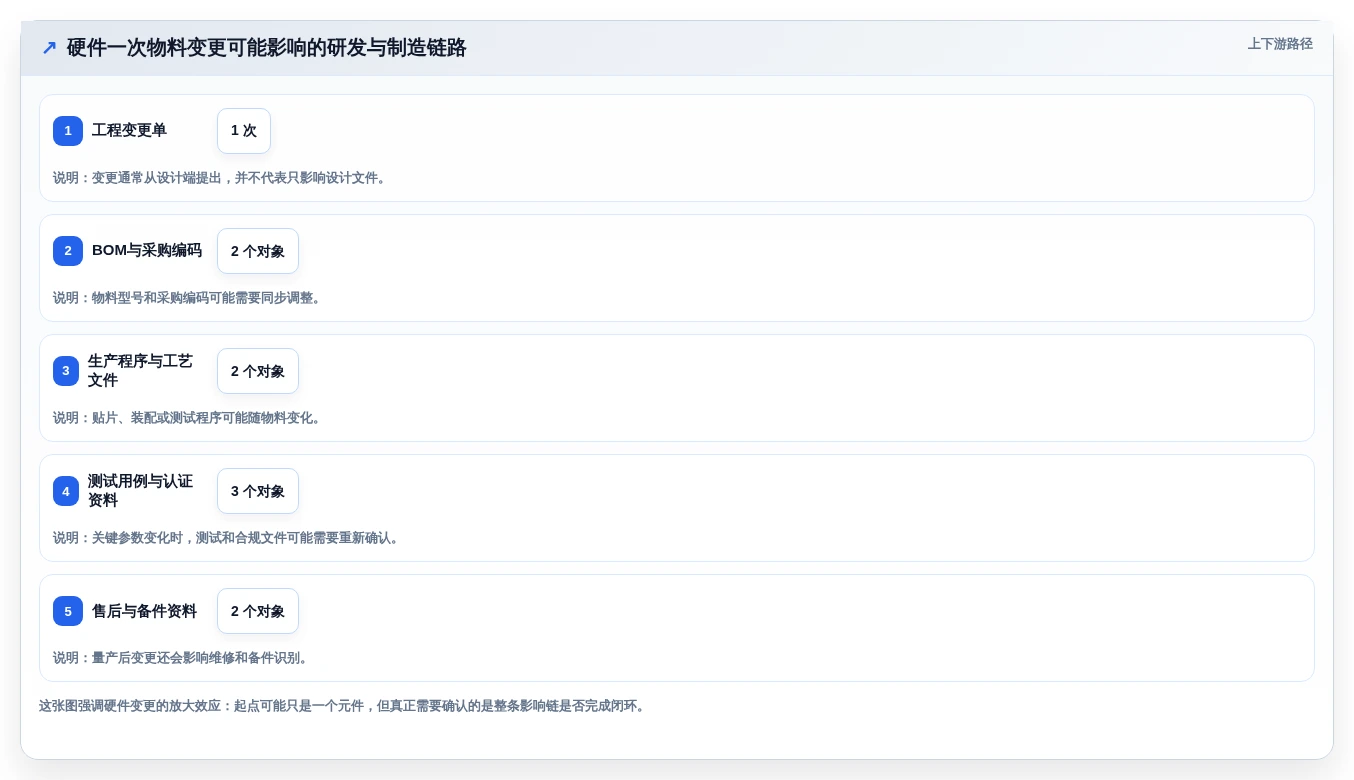The image size is (1354, 780).
Task: Click the '上下游路径' label in header
Action: pos(1280,44)
